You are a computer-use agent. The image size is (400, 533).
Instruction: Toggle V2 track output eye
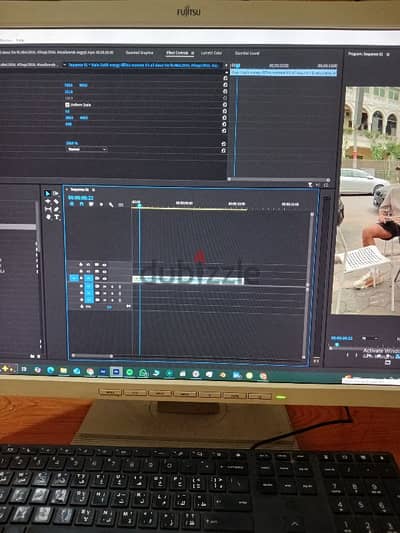pos(104,271)
